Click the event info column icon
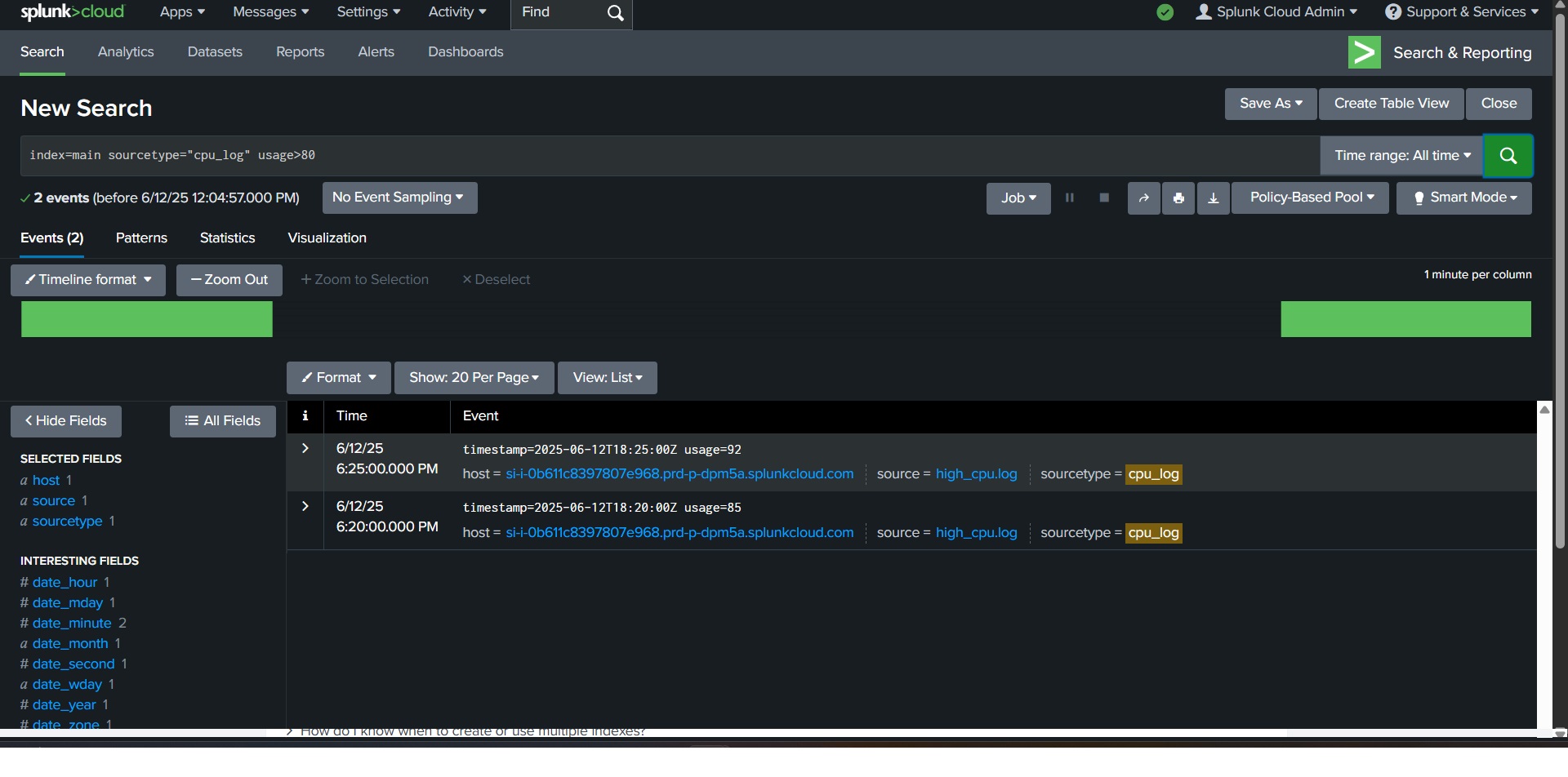 pyautogui.click(x=305, y=415)
